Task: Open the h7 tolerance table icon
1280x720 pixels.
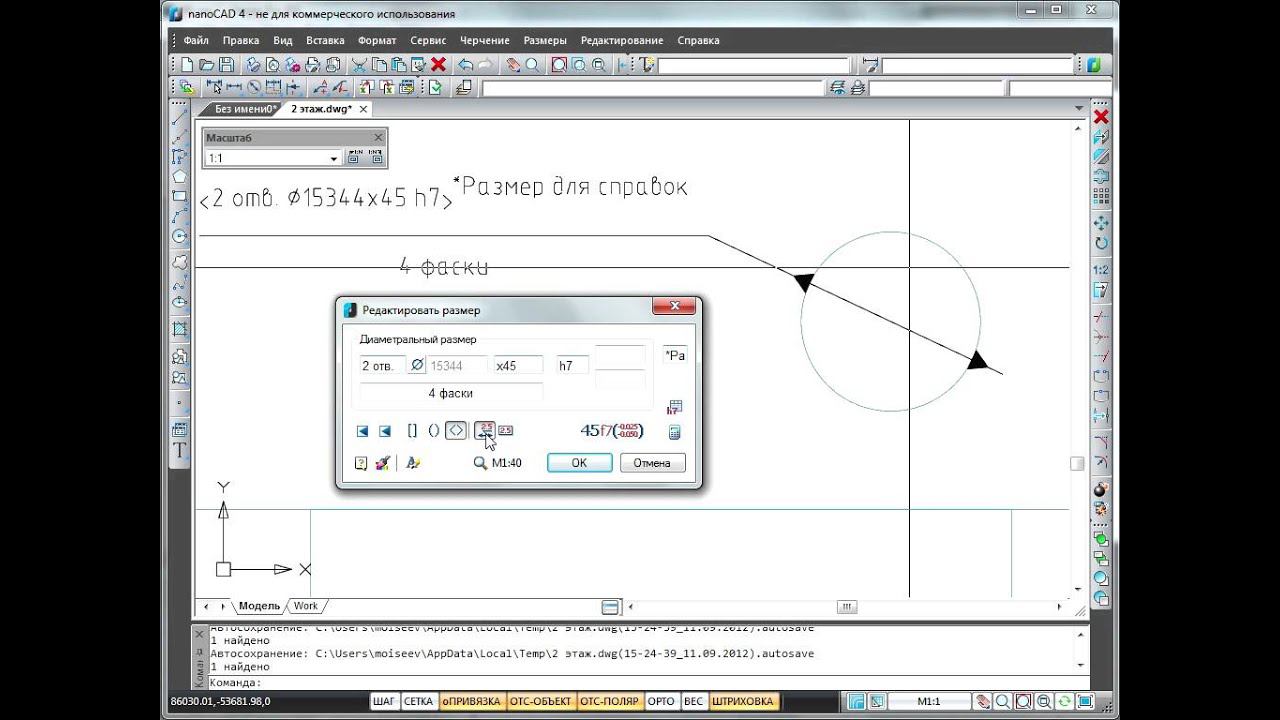Action: (x=674, y=407)
